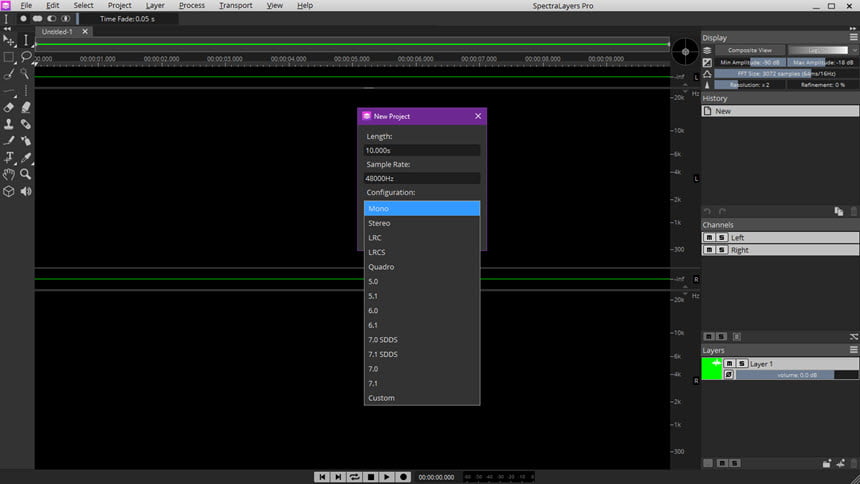860x484 pixels.
Task: Select the Frequency Pencil draw tool
Action: 9,141
